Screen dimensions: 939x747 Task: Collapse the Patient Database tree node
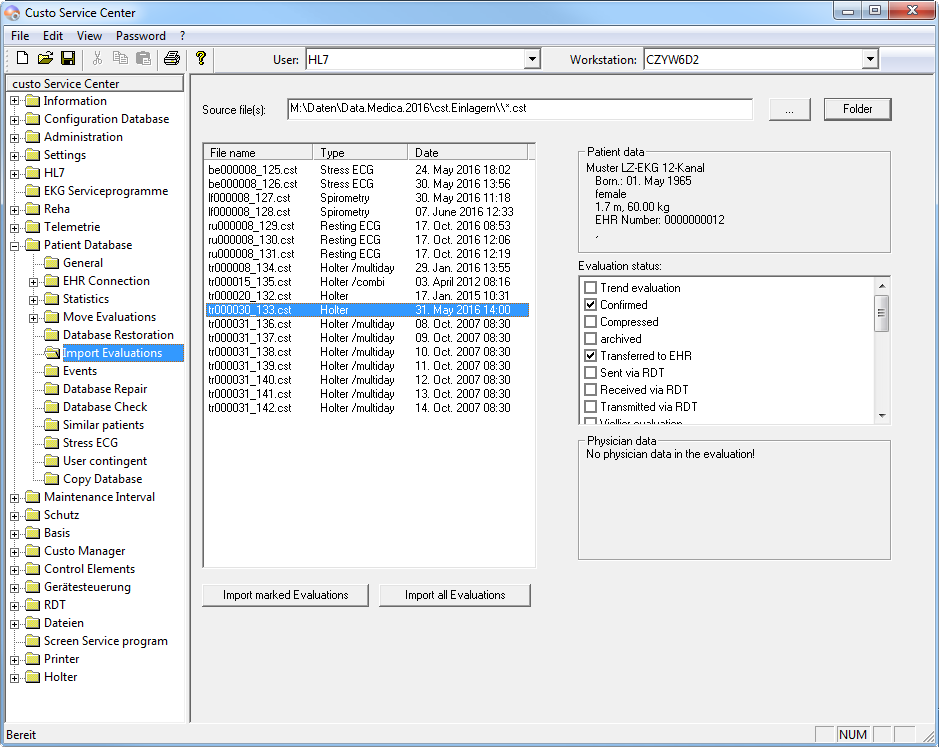pyautogui.click(x=15, y=245)
